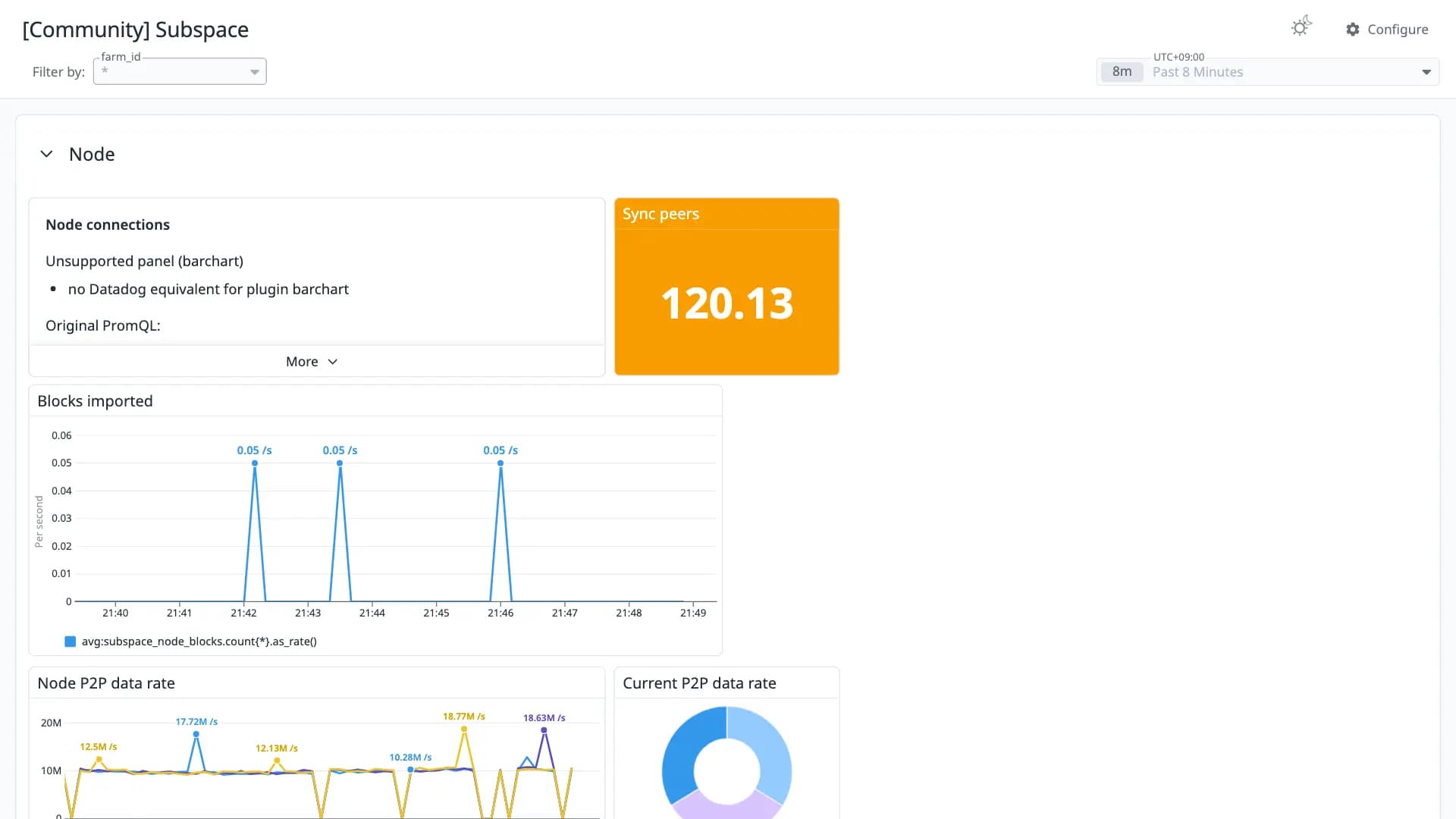Image resolution: width=1456 pixels, height=819 pixels.
Task: Click the Configure gear icon
Action: [1353, 29]
